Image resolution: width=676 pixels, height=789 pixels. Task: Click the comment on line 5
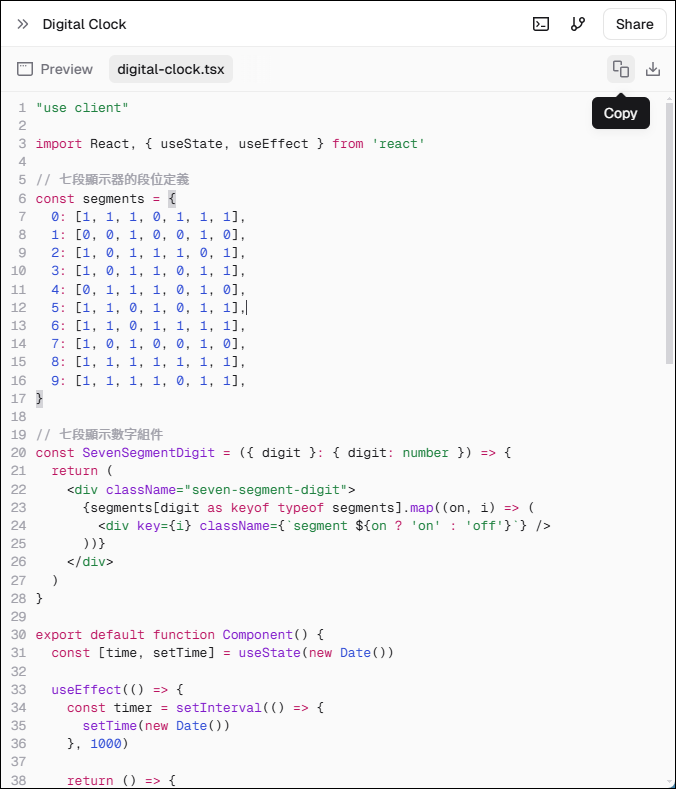113,180
